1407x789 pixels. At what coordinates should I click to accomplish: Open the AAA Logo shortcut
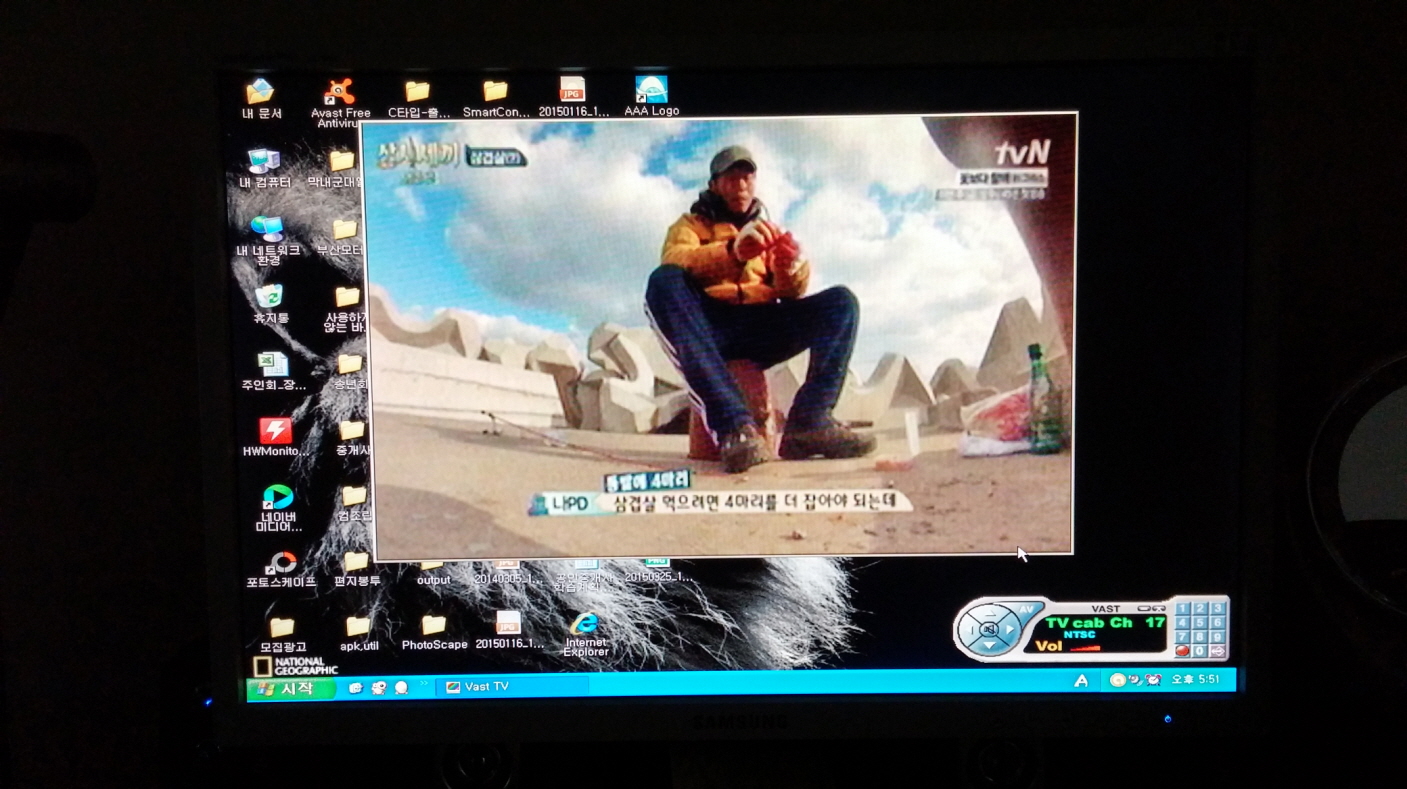[x=651, y=98]
